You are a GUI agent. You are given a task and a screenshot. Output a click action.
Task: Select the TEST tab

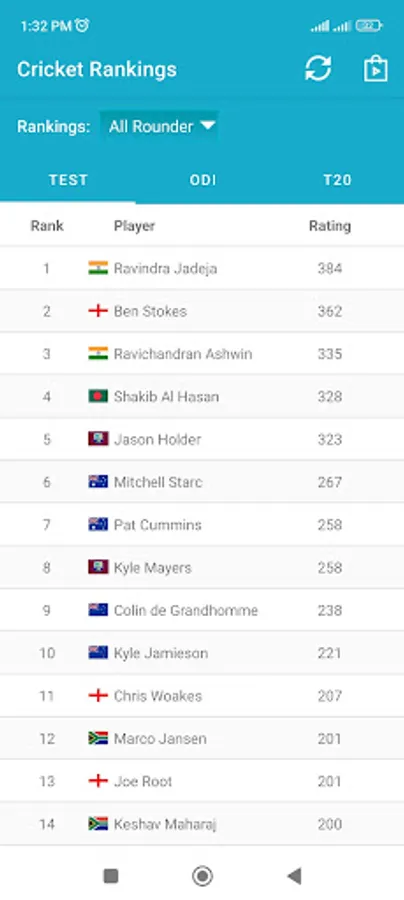[x=68, y=180]
